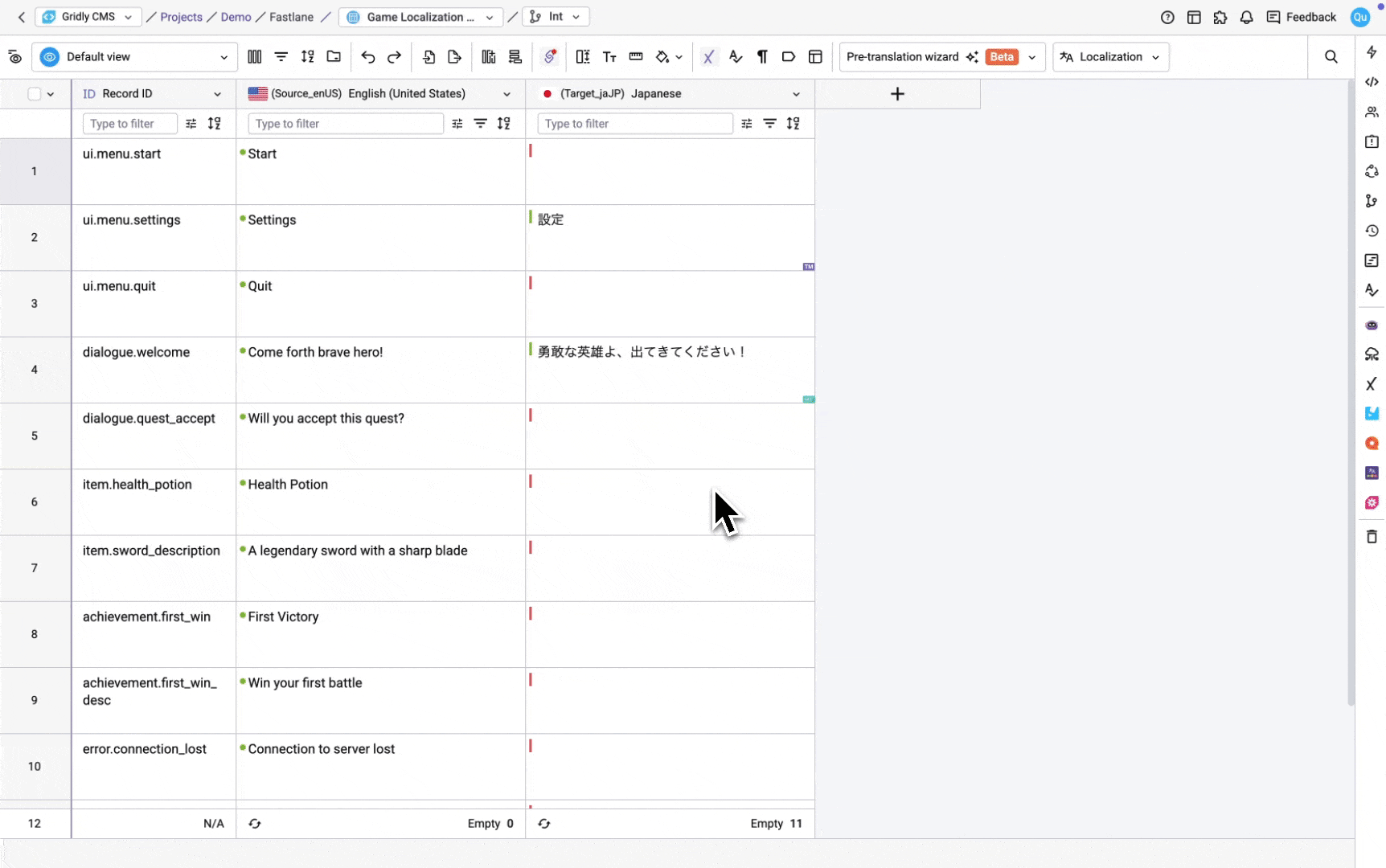Click the branch icon in right sidebar
The width and height of the screenshot is (1386, 868).
tap(1372, 201)
